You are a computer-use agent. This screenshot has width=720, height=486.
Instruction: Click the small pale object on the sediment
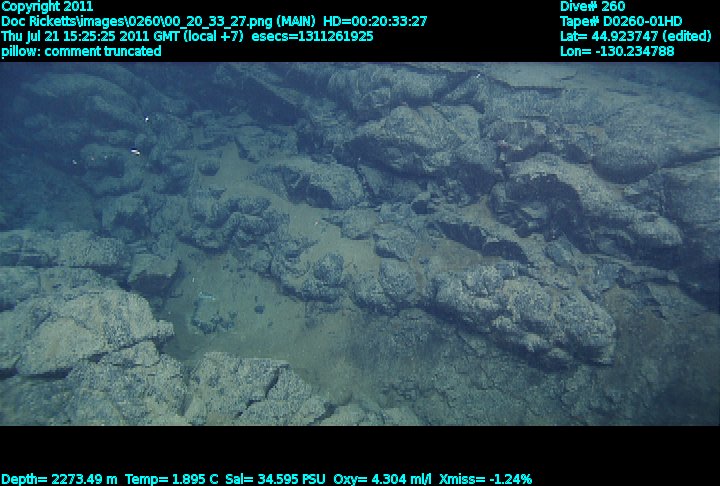(x=206, y=295)
